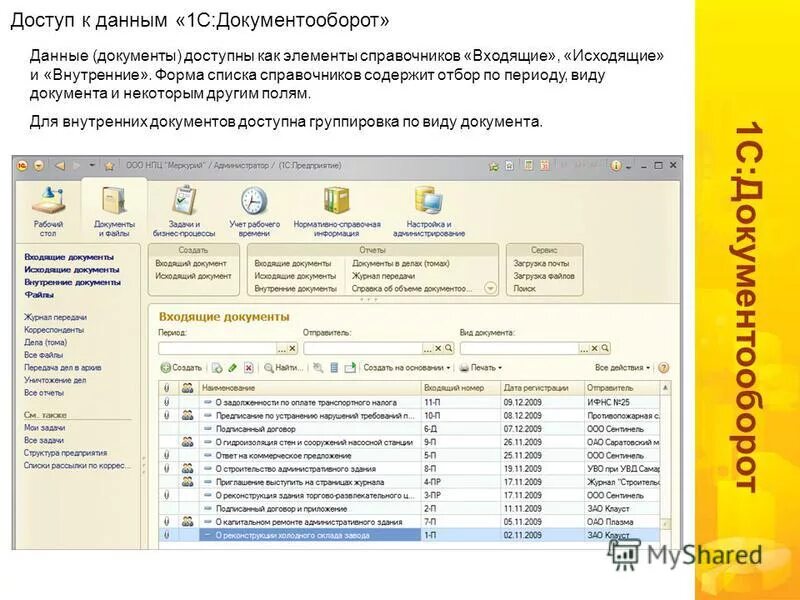The image size is (800, 600).
Task: Click Поиск in Сервис panel
Action: coord(524,288)
